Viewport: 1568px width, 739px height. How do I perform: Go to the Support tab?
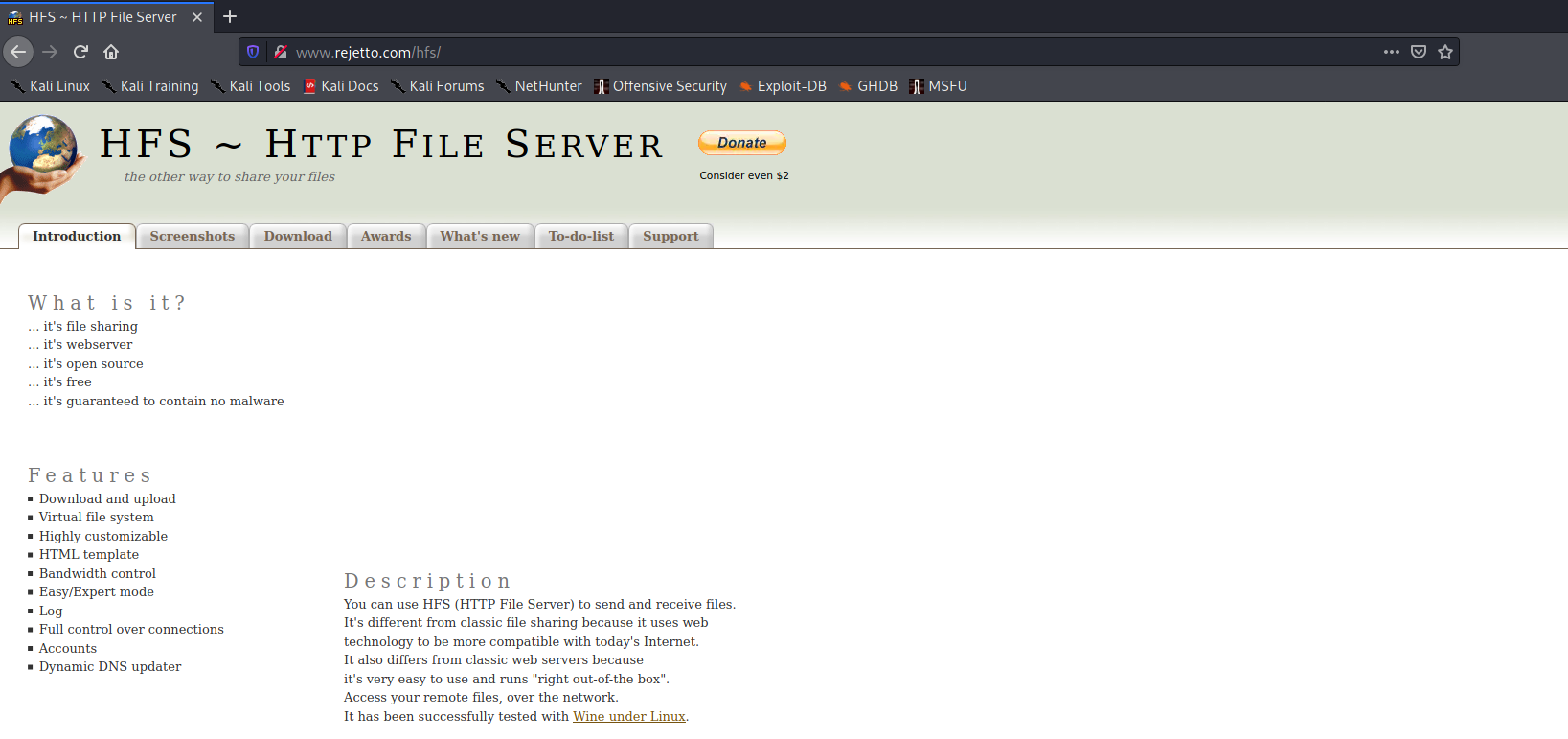coord(670,236)
